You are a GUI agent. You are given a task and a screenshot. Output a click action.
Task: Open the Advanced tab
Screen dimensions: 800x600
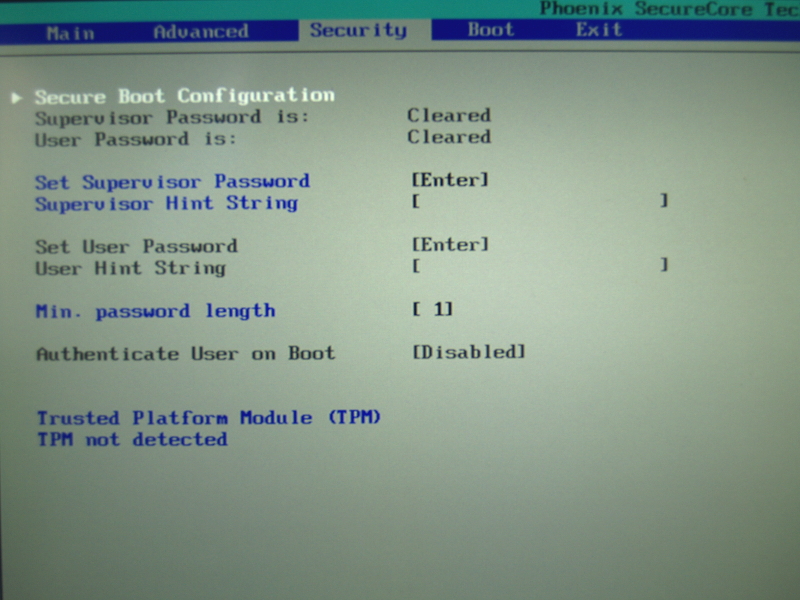(200, 31)
